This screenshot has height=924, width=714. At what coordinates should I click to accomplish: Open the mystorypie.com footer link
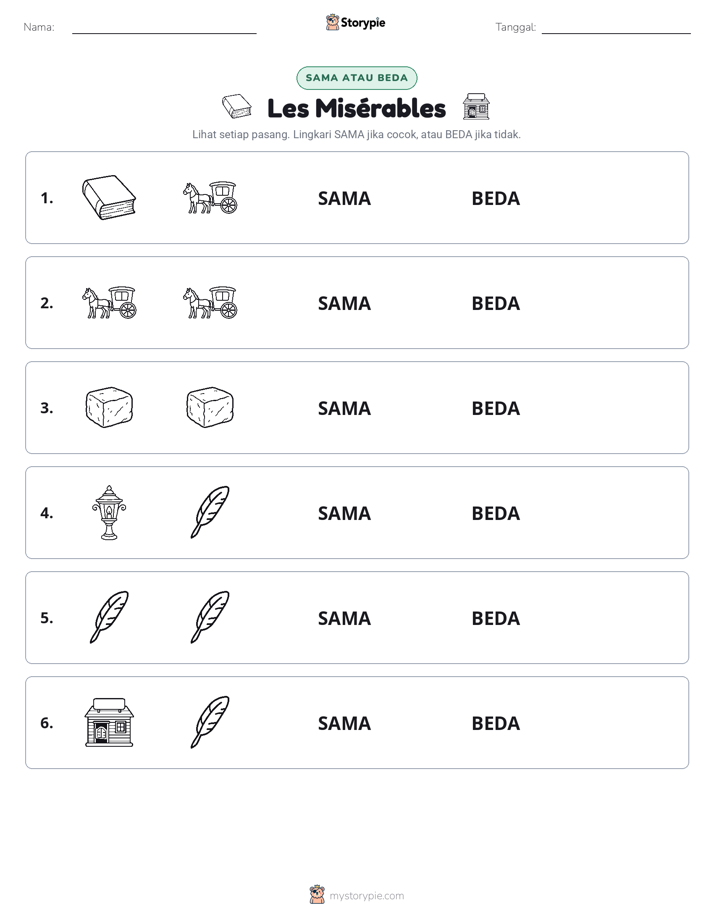click(366, 896)
